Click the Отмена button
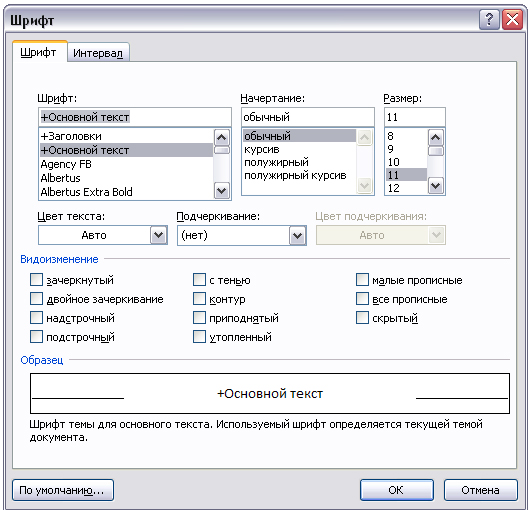532x510 pixels. click(480, 490)
